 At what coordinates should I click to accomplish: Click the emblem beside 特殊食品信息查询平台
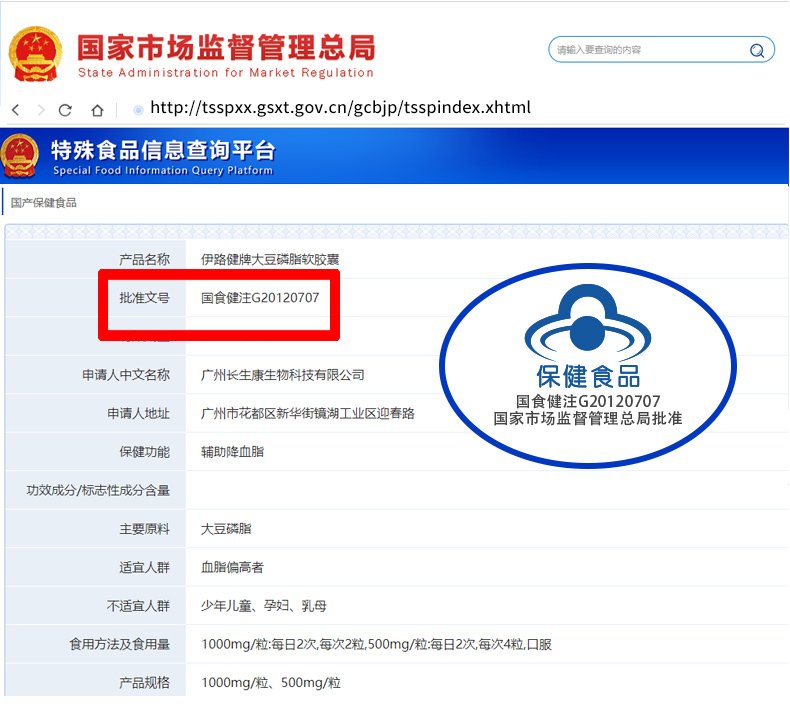(19, 156)
